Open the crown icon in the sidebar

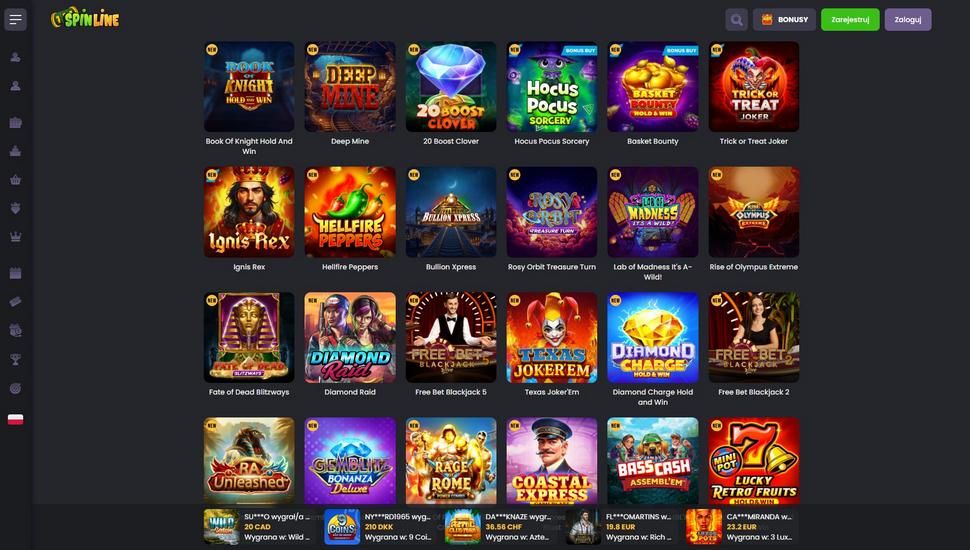coord(15,236)
